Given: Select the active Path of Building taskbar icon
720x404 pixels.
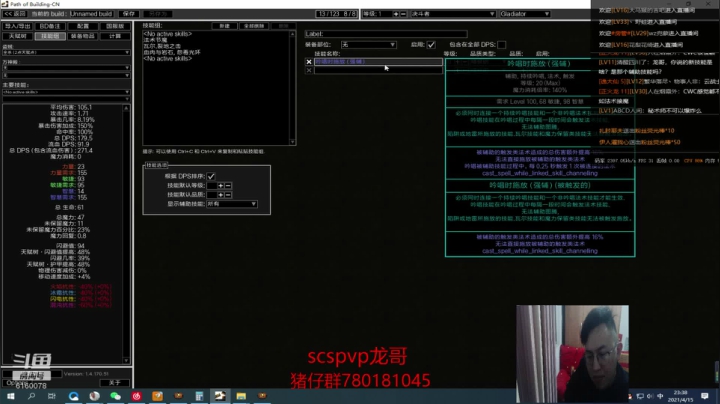Looking at the screenshot, I should (x=220, y=396).
